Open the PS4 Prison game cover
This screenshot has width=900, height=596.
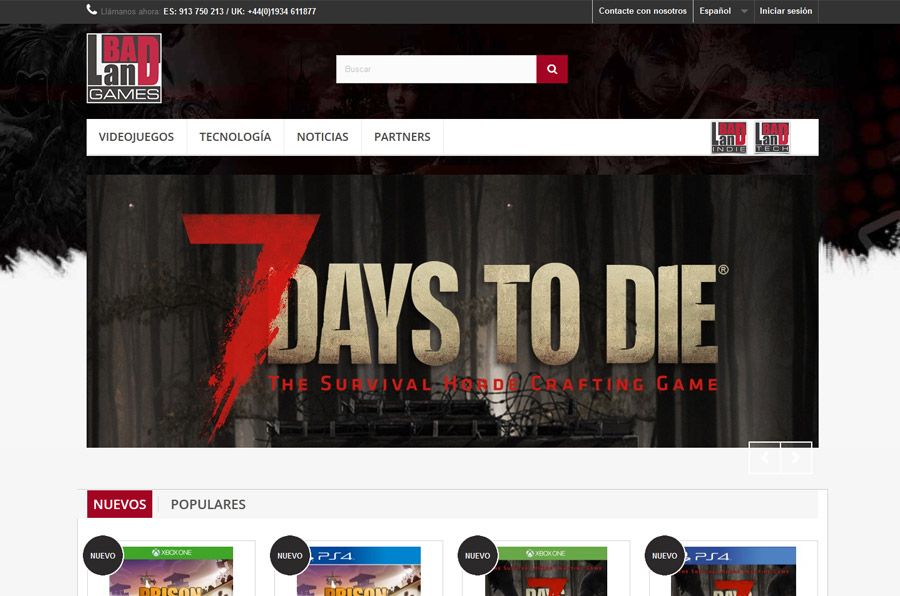(359, 571)
